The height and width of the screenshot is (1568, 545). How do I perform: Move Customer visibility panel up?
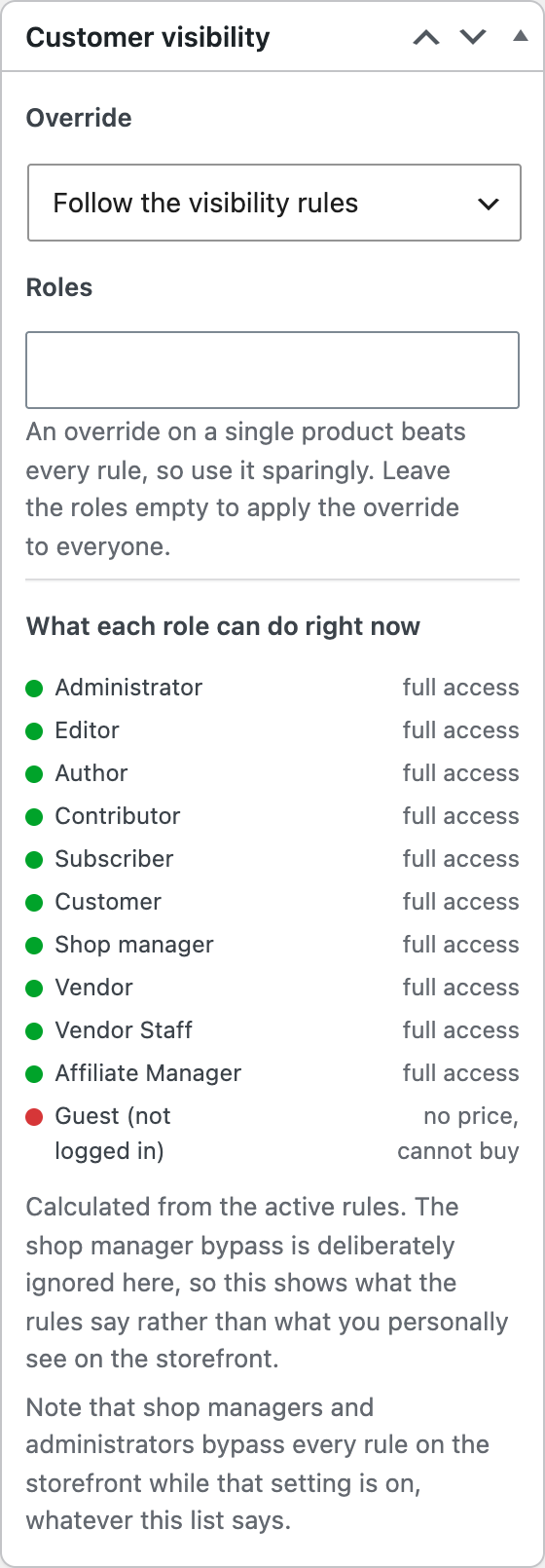point(426,37)
